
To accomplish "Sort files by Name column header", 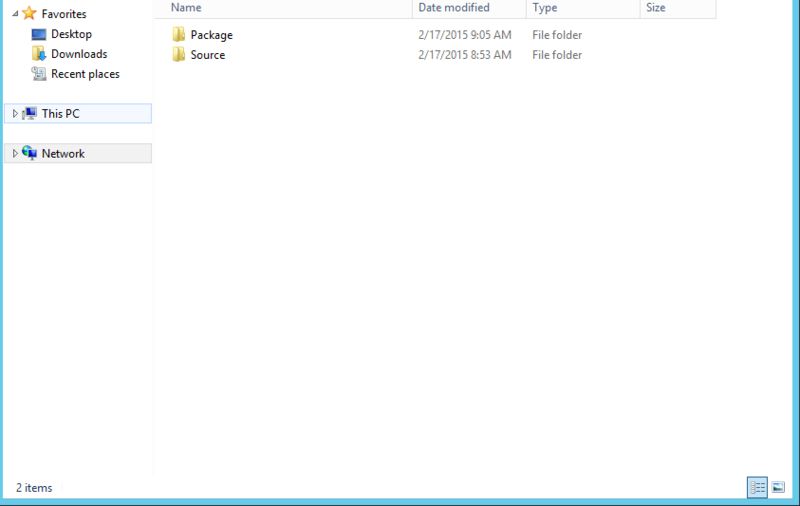I will [x=186, y=8].
